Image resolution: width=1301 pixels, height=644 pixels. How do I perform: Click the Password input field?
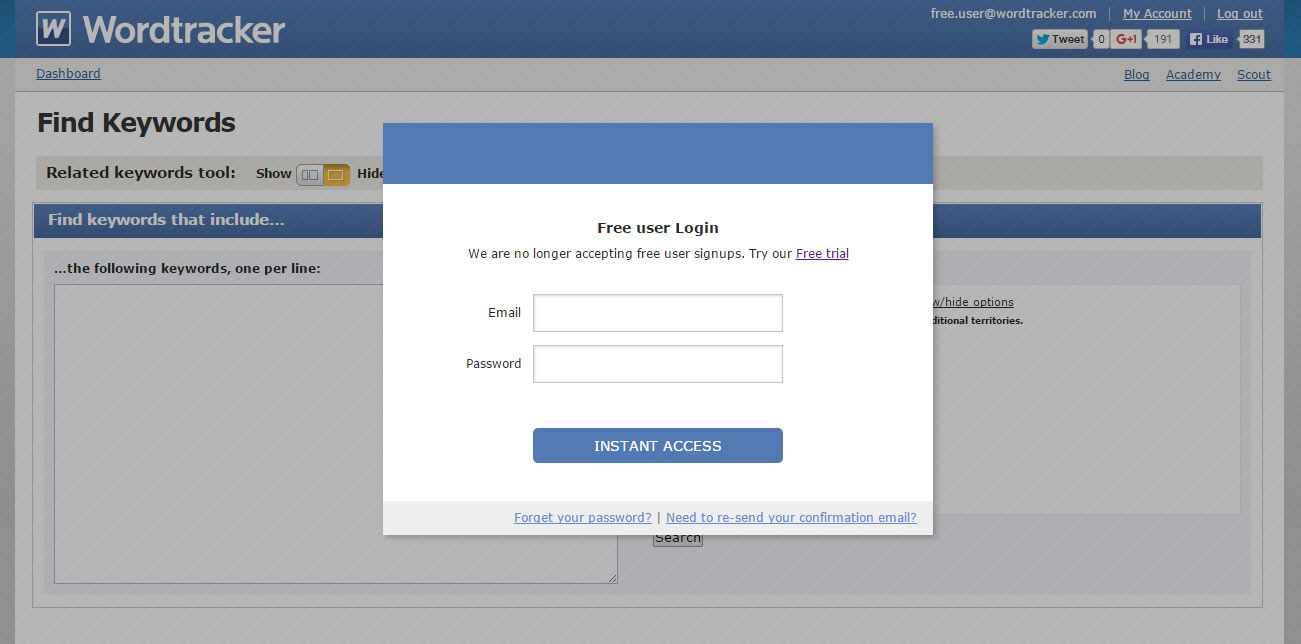tap(657, 364)
